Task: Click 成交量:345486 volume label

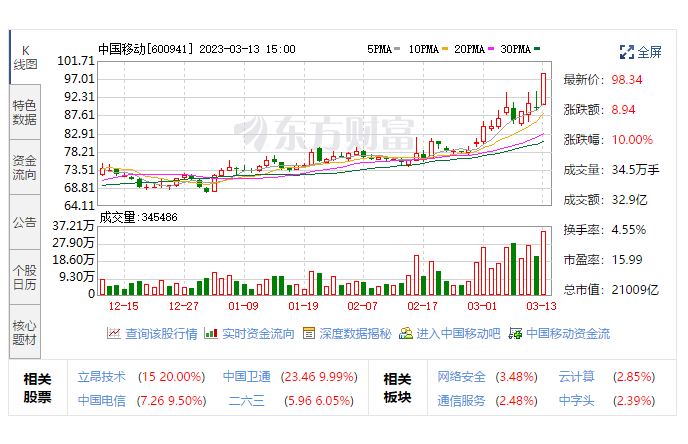Action: [138, 217]
